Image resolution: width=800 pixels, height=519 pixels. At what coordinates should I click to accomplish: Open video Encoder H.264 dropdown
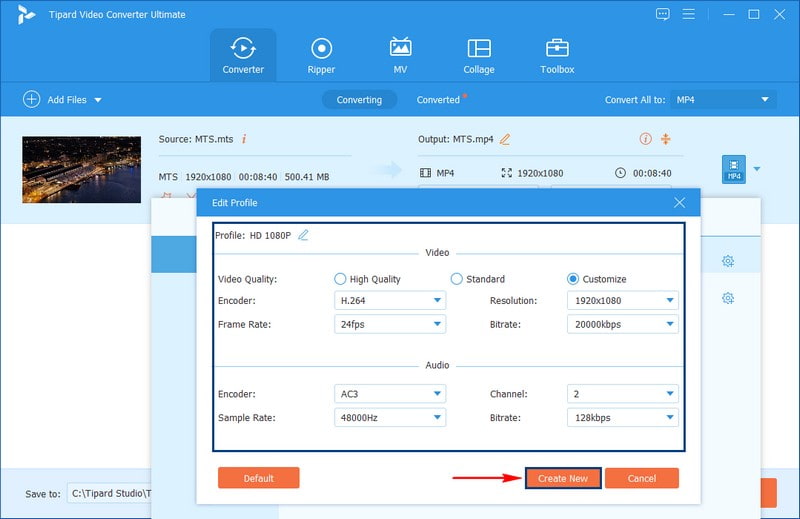pos(390,301)
